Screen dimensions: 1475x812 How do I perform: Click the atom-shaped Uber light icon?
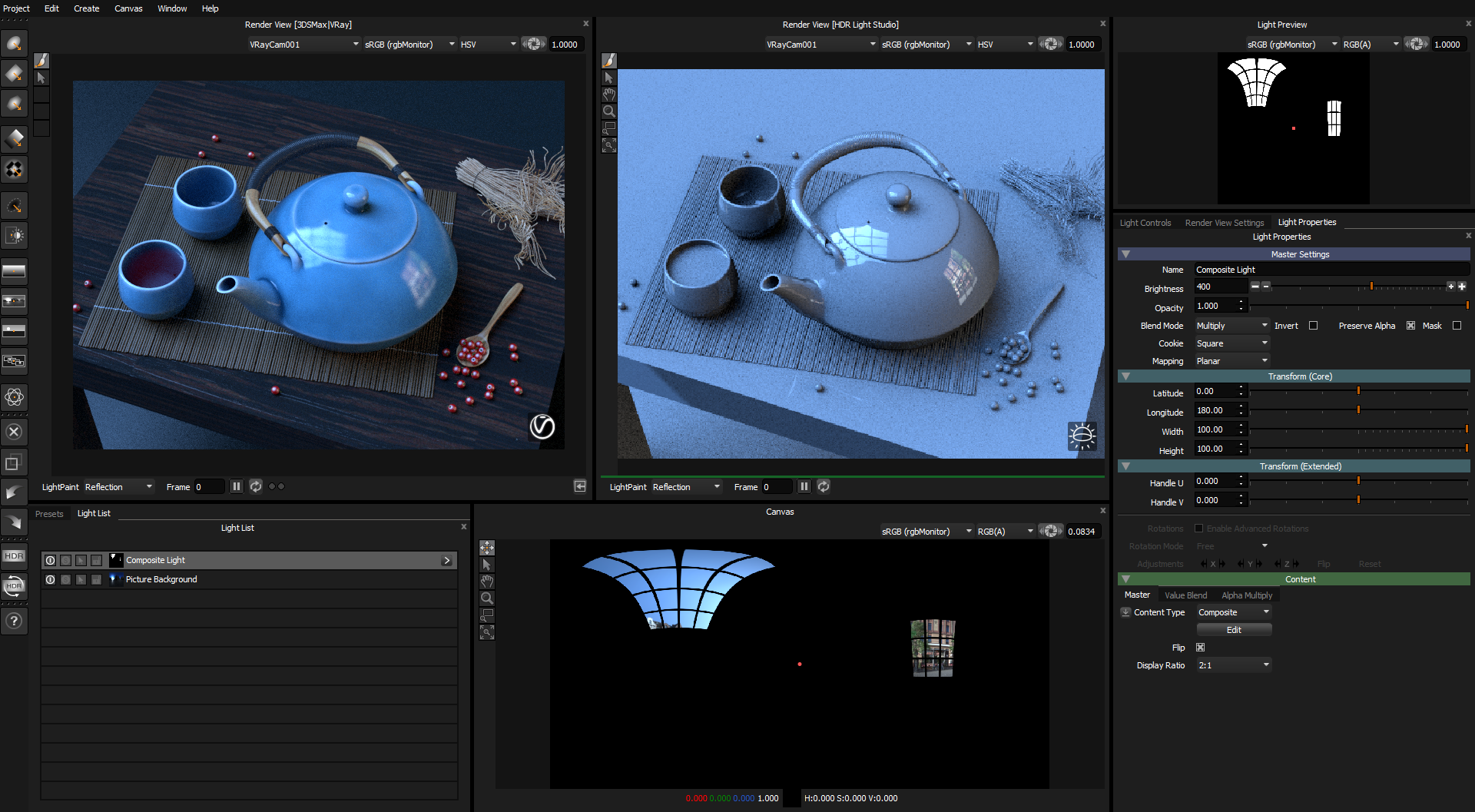[x=14, y=397]
